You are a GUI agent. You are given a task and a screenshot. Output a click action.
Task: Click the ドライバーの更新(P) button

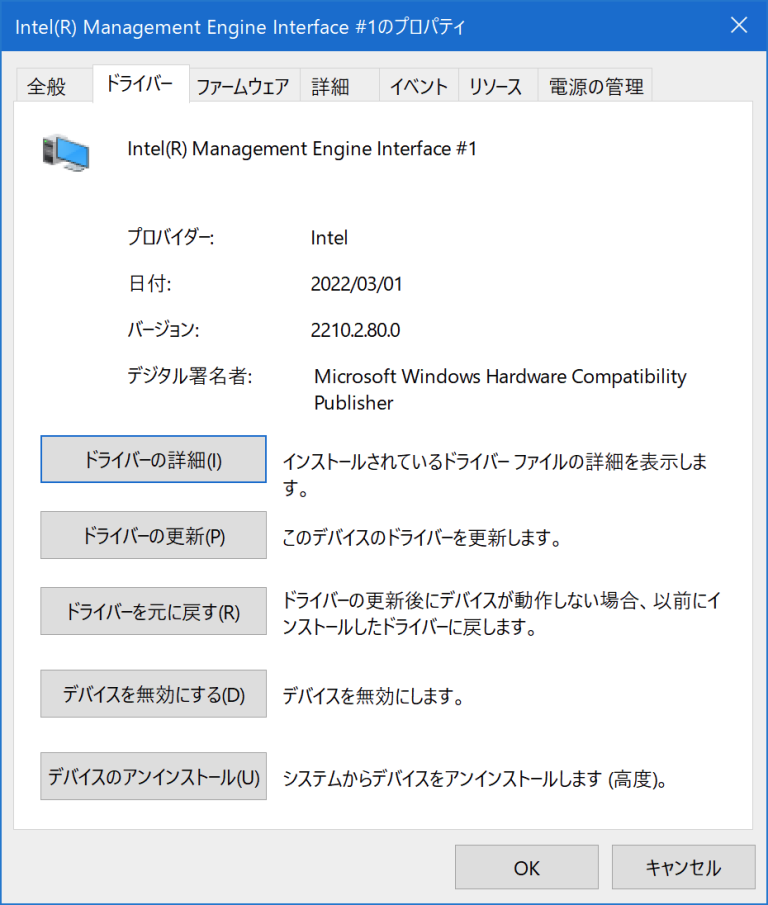[153, 535]
